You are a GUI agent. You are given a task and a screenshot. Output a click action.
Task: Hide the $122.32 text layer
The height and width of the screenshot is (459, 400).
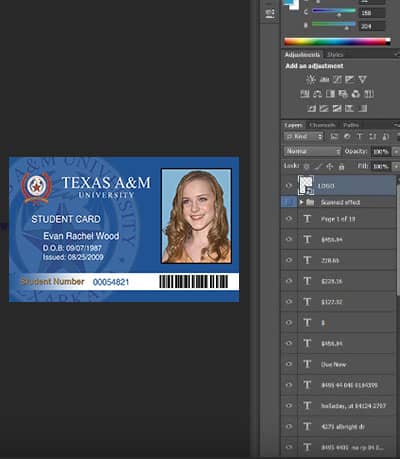point(289,302)
